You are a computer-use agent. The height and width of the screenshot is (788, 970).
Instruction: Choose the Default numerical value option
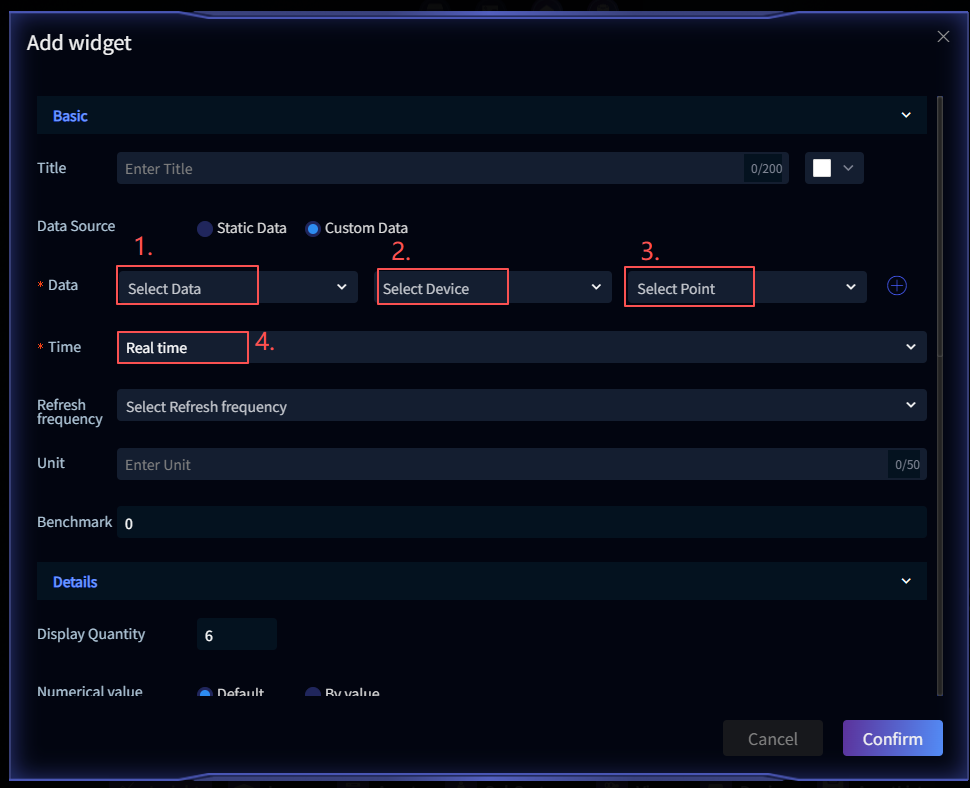click(x=205, y=693)
